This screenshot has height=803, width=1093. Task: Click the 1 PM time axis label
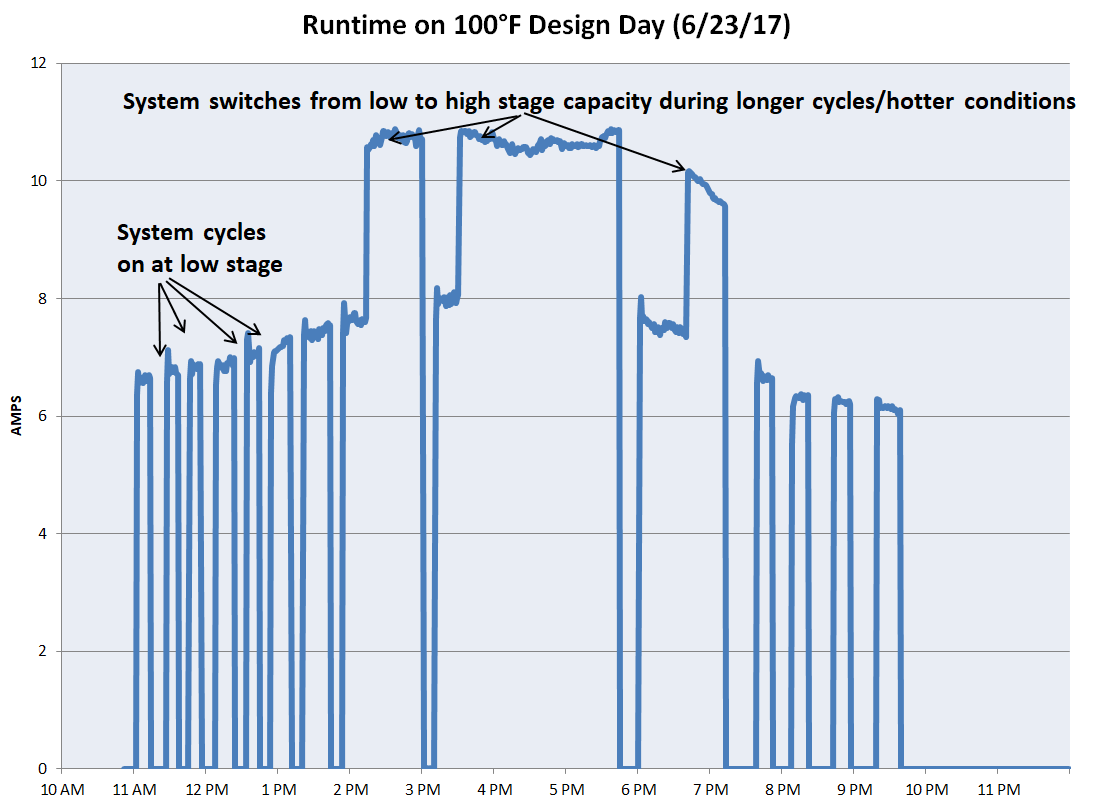point(278,789)
